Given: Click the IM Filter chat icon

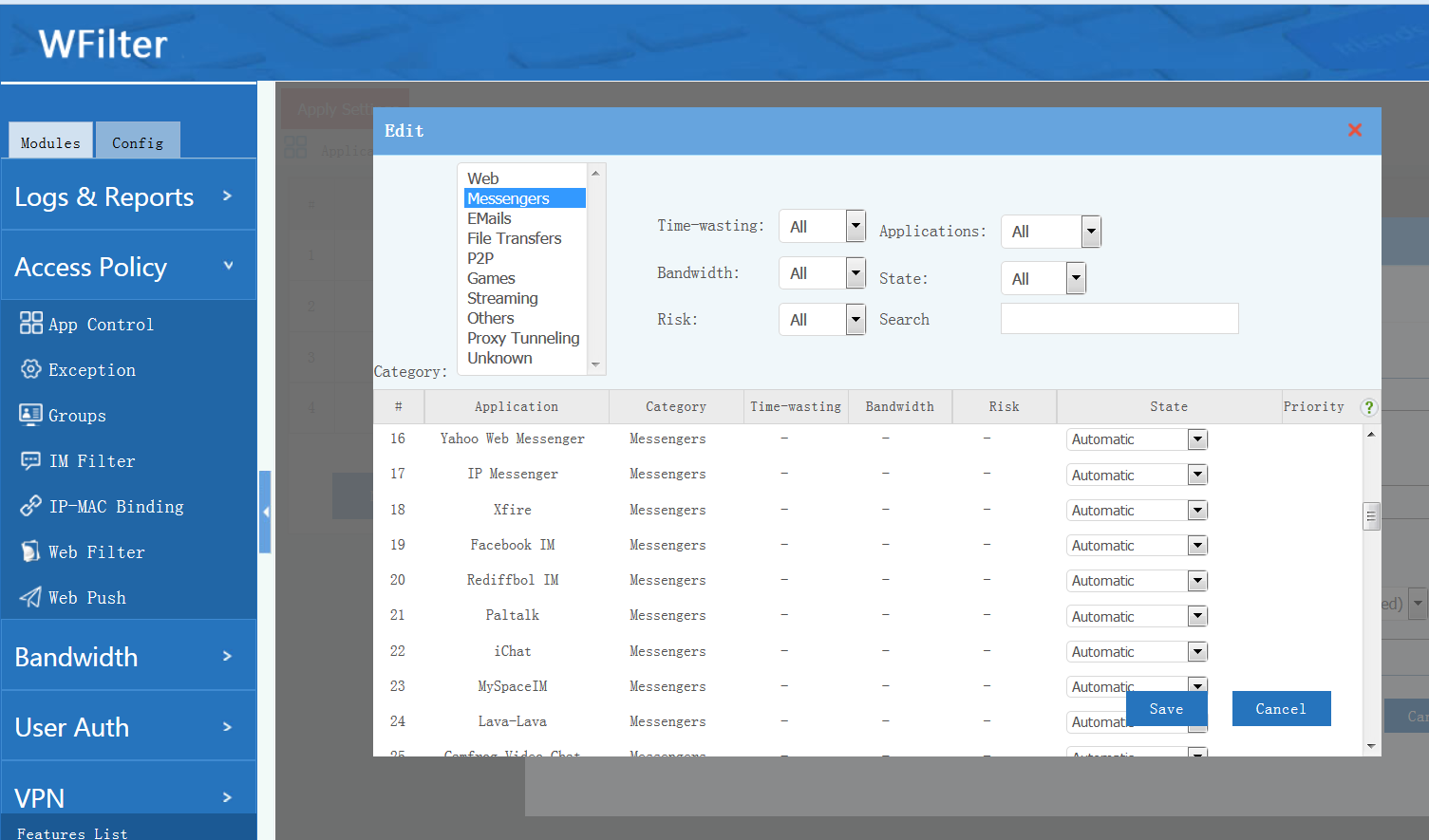Looking at the screenshot, I should click(x=30, y=460).
